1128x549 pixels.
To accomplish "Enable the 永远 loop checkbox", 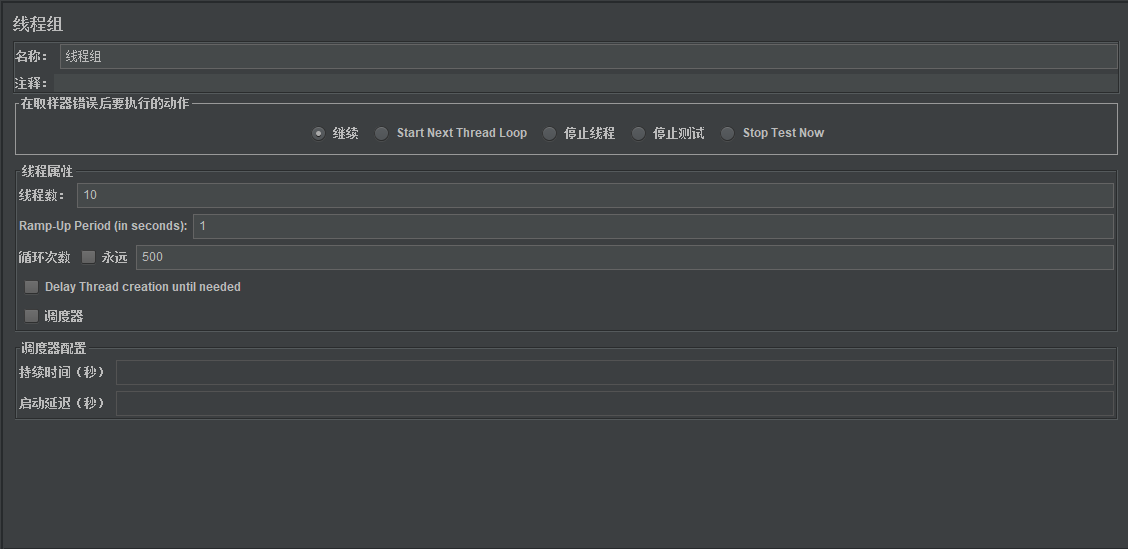I will [89, 257].
